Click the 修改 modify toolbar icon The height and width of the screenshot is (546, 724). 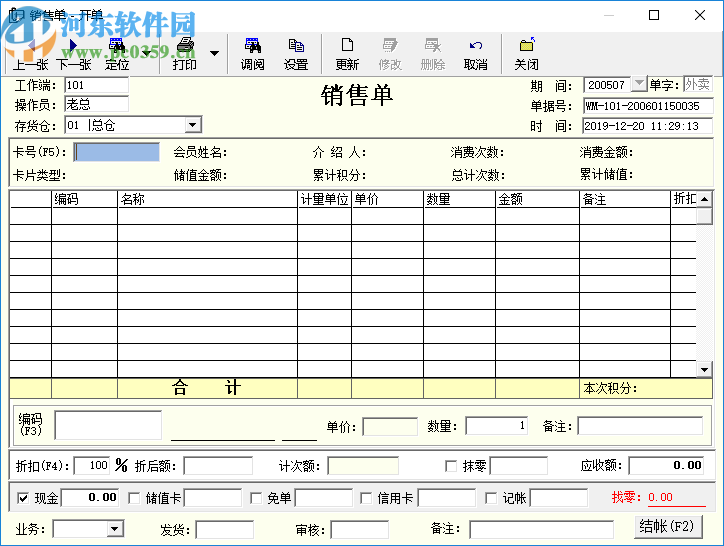[390, 54]
